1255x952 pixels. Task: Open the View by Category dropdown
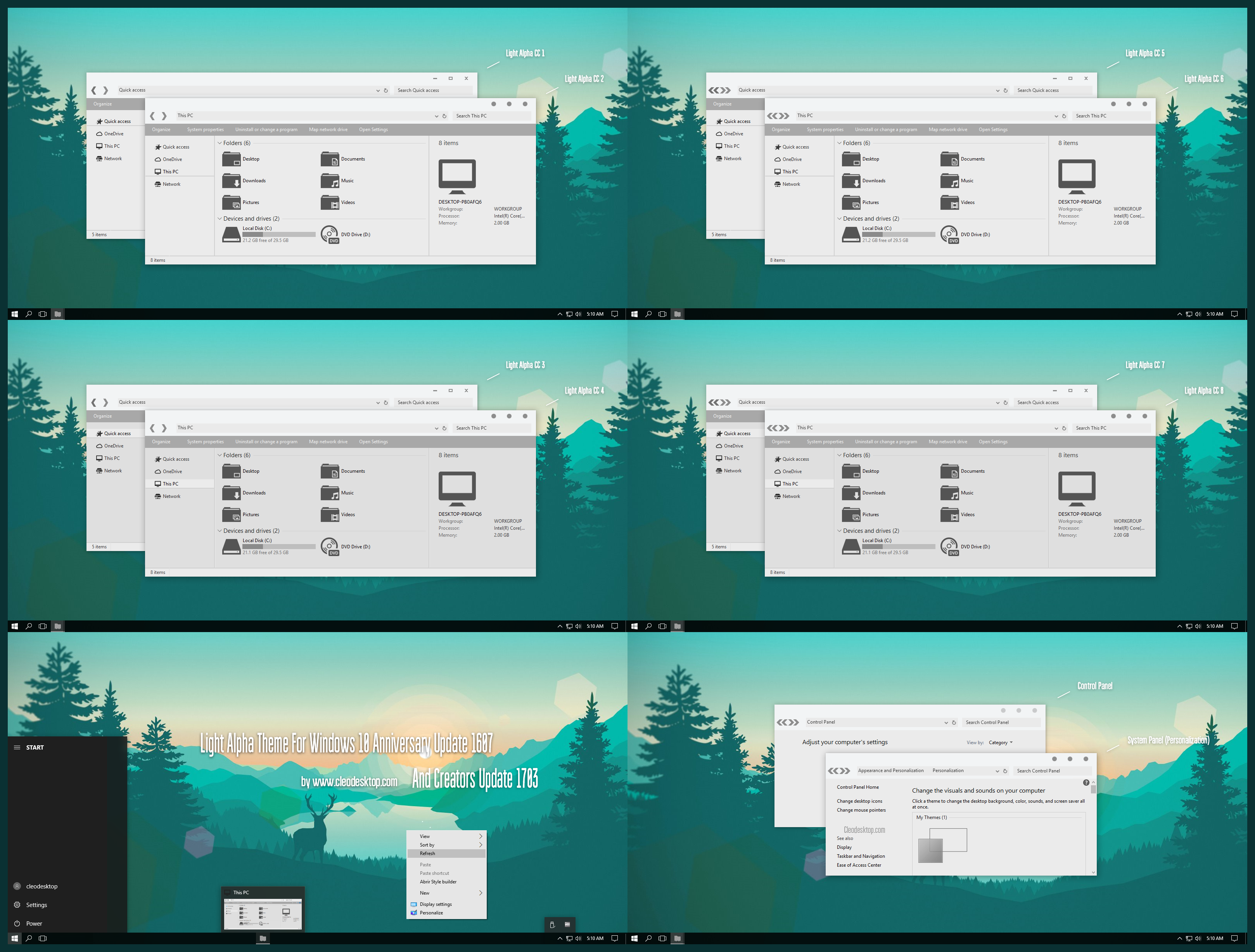tap(1000, 743)
